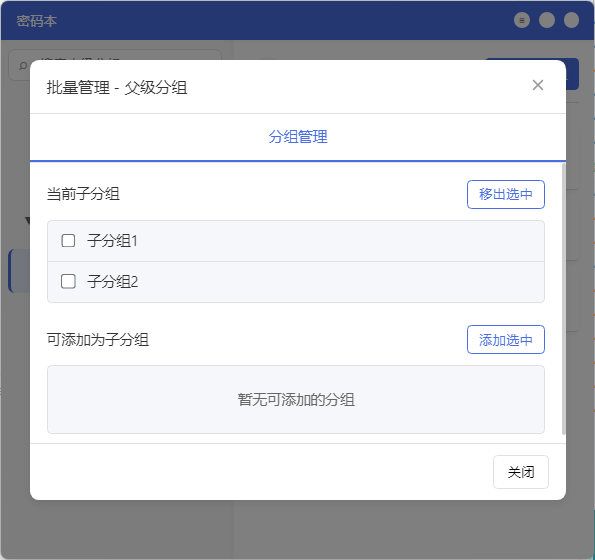The image size is (595, 560).
Task: Close the 批量管理 dialog with X icon
Action: pyautogui.click(x=538, y=85)
